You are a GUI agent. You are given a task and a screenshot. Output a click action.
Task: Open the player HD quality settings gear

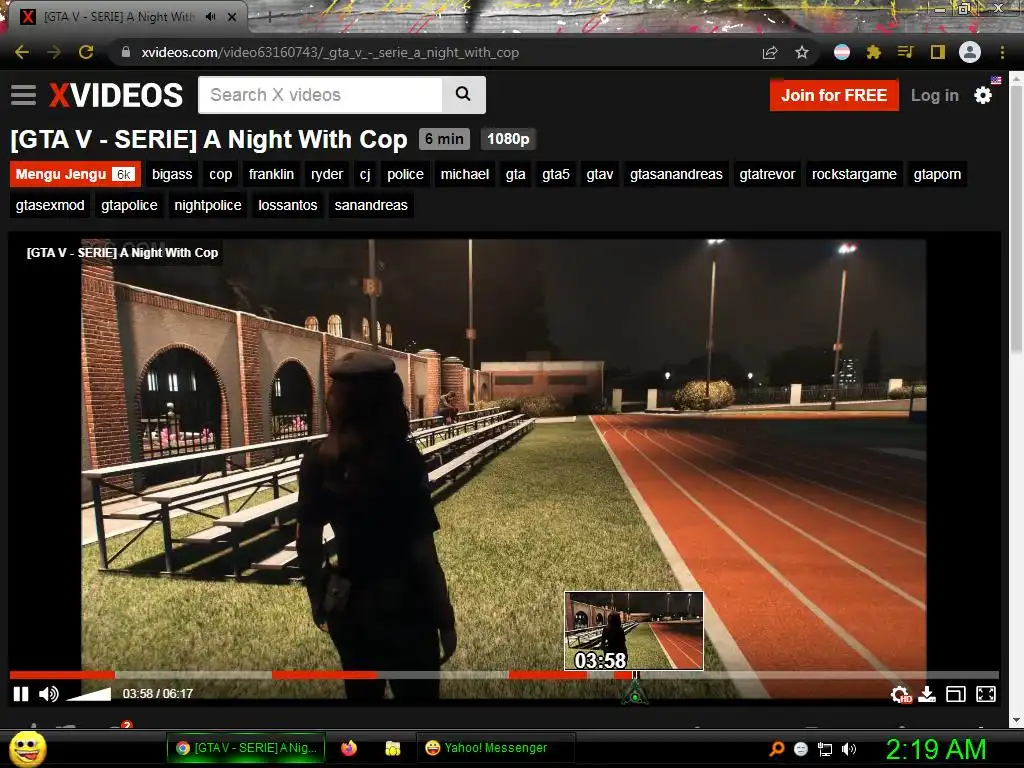(x=901, y=694)
